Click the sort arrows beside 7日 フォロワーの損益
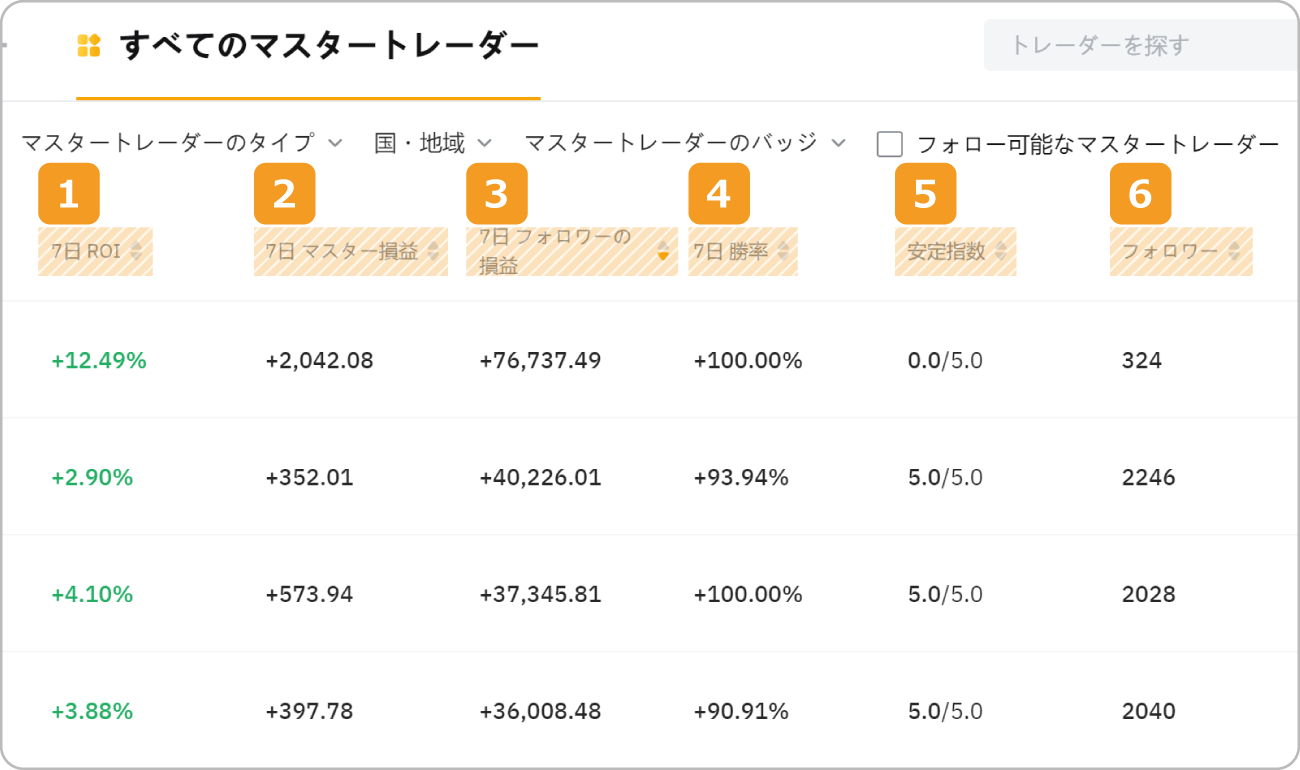Screen dimensions: 1300x770 pyautogui.click(x=662, y=251)
